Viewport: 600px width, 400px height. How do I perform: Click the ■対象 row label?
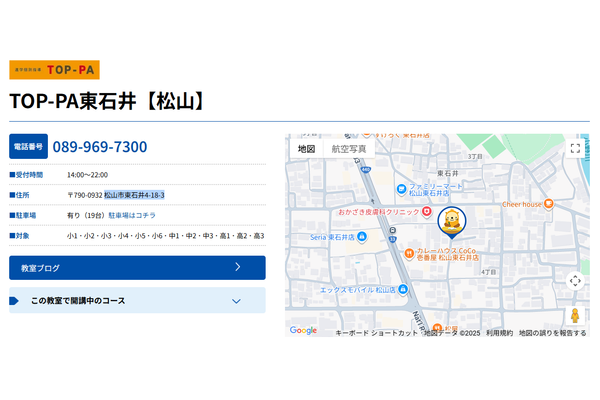tap(20, 236)
